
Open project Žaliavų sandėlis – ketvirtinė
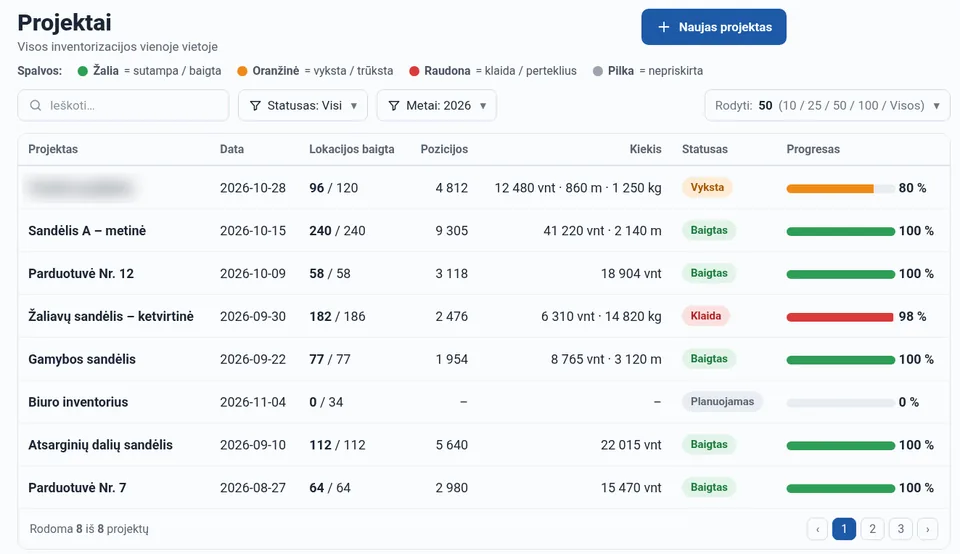pyautogui.click(x=111, y=316)
